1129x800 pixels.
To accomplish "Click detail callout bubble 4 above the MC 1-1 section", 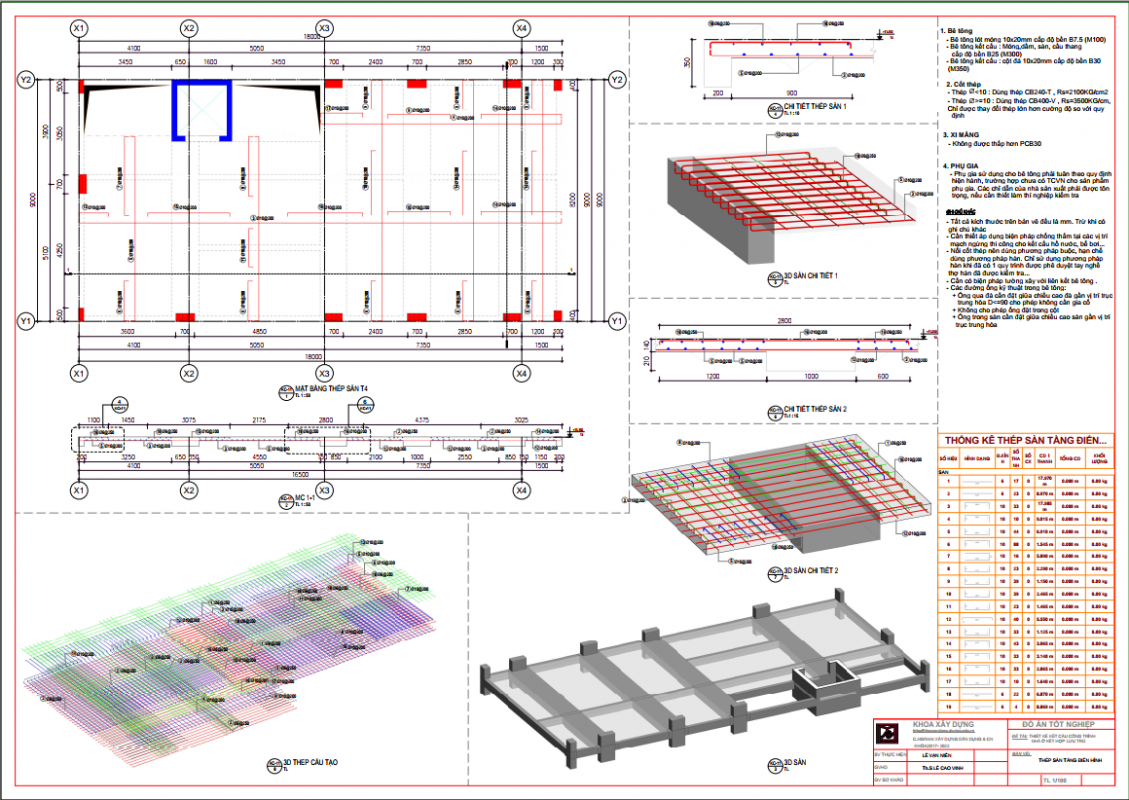I will [x=117, y=403].
